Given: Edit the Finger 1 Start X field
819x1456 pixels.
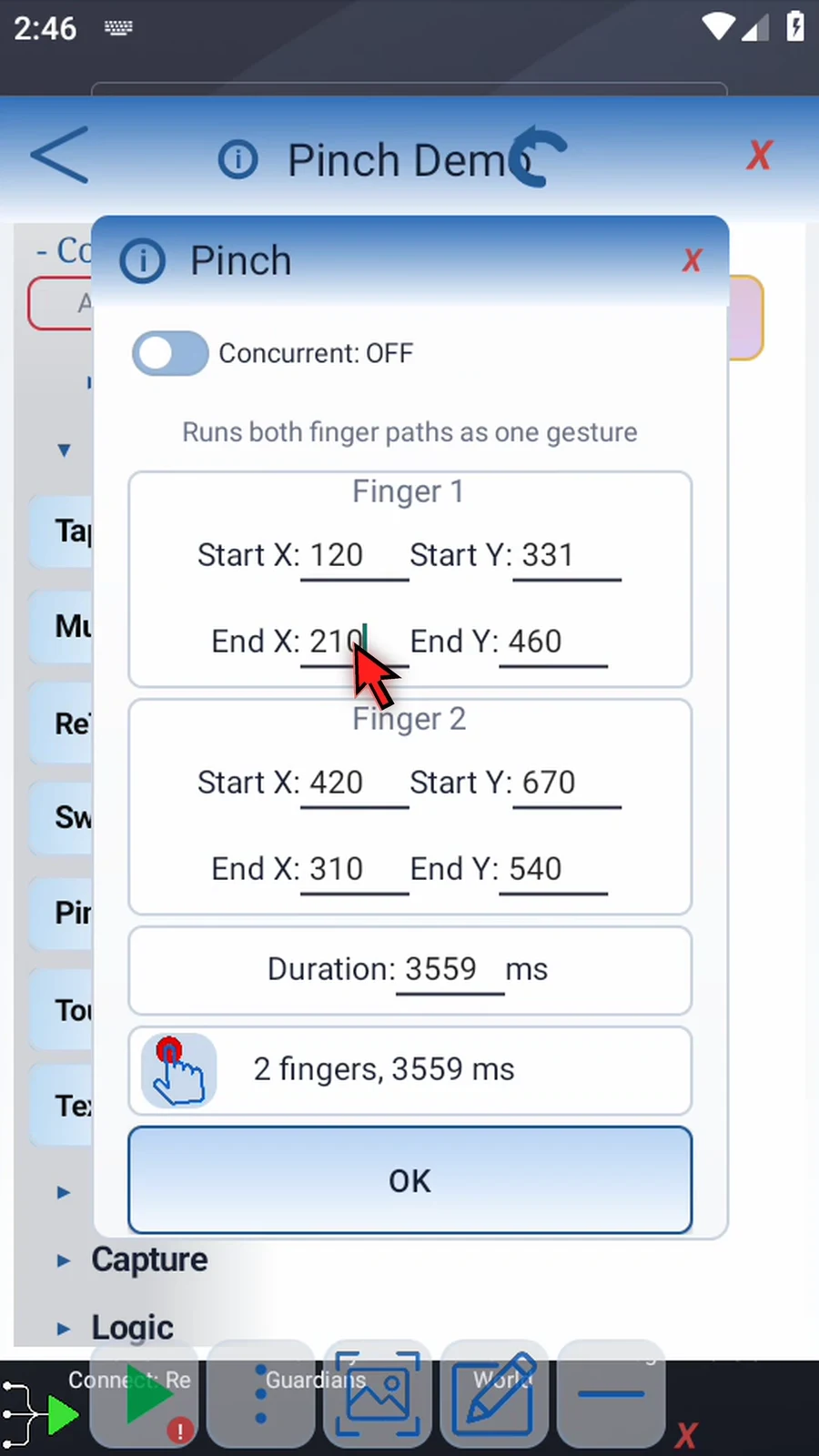Looking at the screenshot, I should click(x=355, y=557).
